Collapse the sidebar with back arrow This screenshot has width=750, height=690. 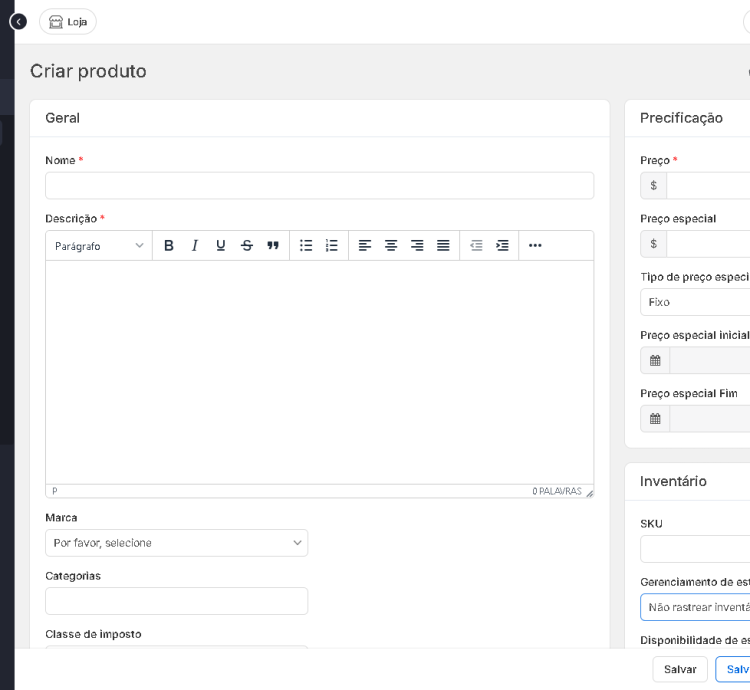point(17,21)
